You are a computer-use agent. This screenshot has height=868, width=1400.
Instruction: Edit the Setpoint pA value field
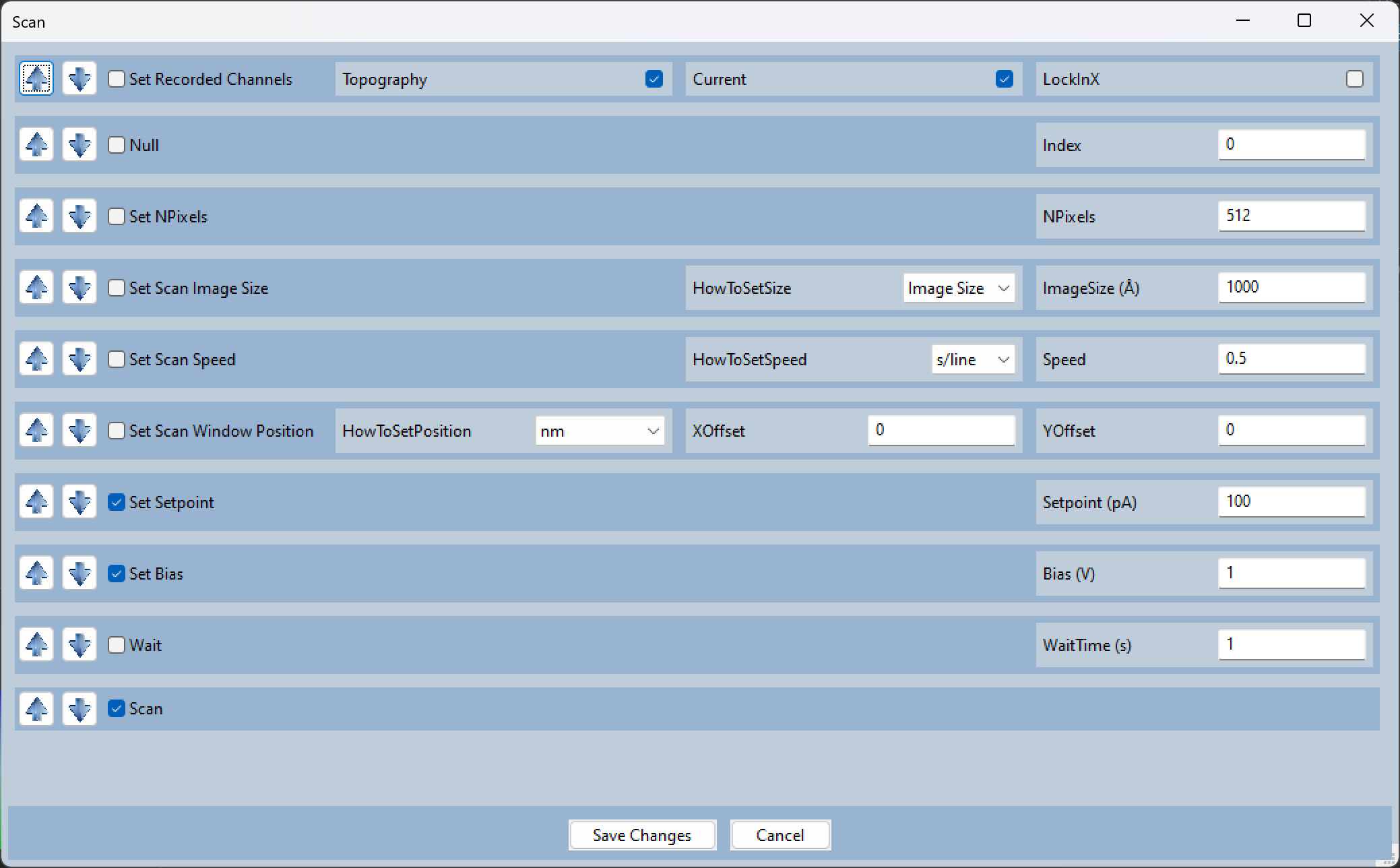coord(1290,502)
